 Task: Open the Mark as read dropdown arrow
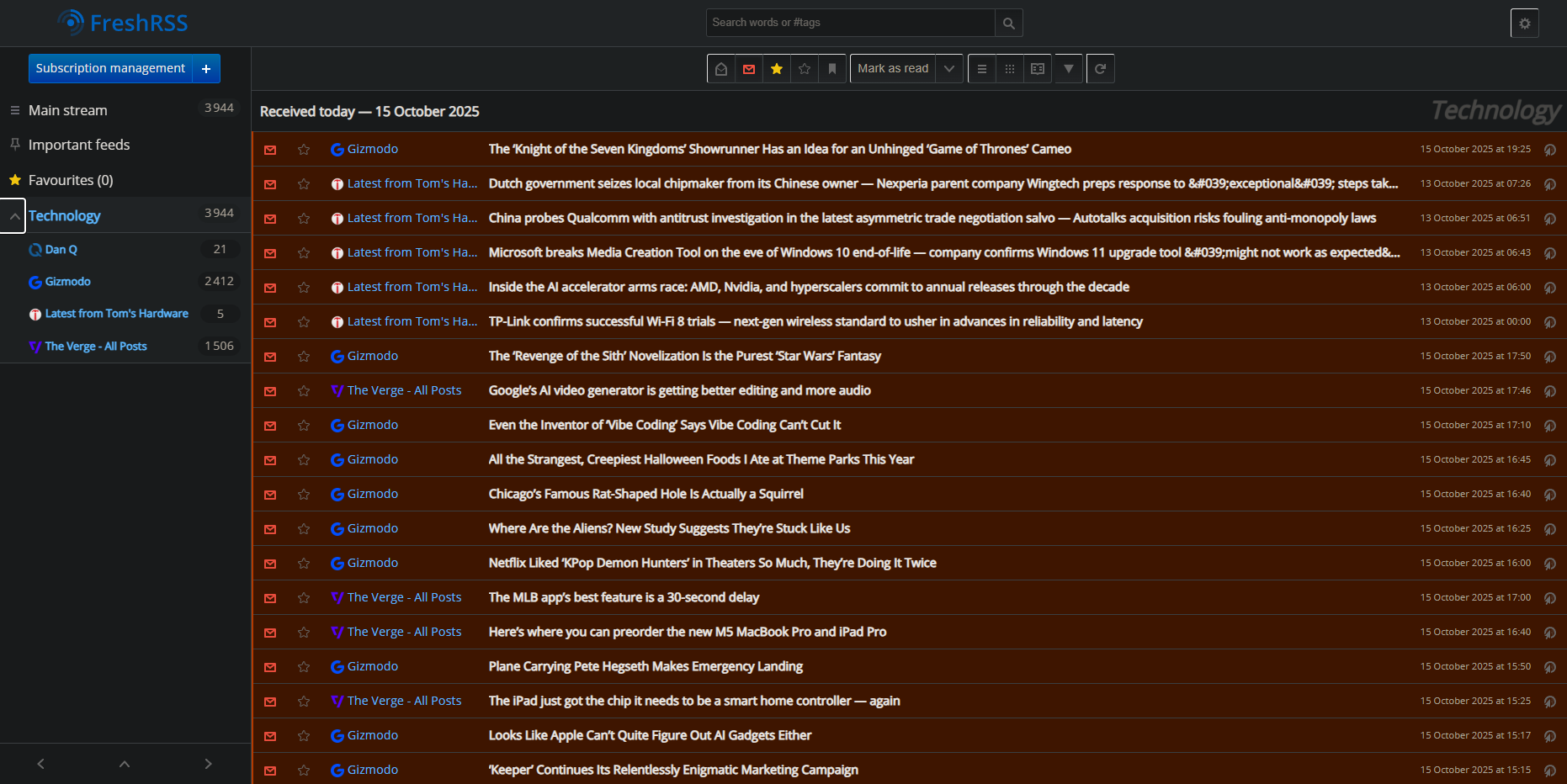tap(949, 69)
